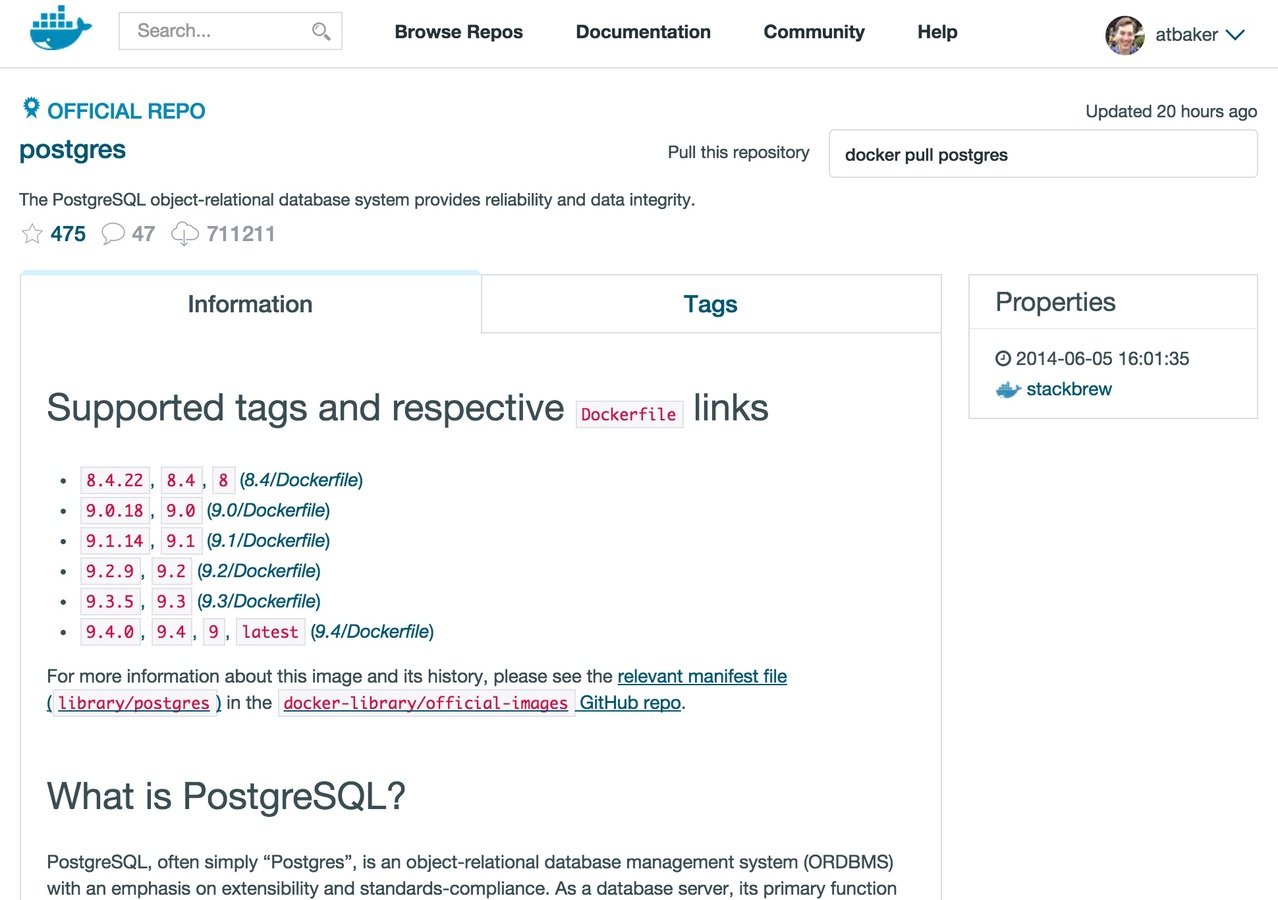Open the atbaker account dropdown arrow
The image size is (1278, 900).
[1235, 35]
